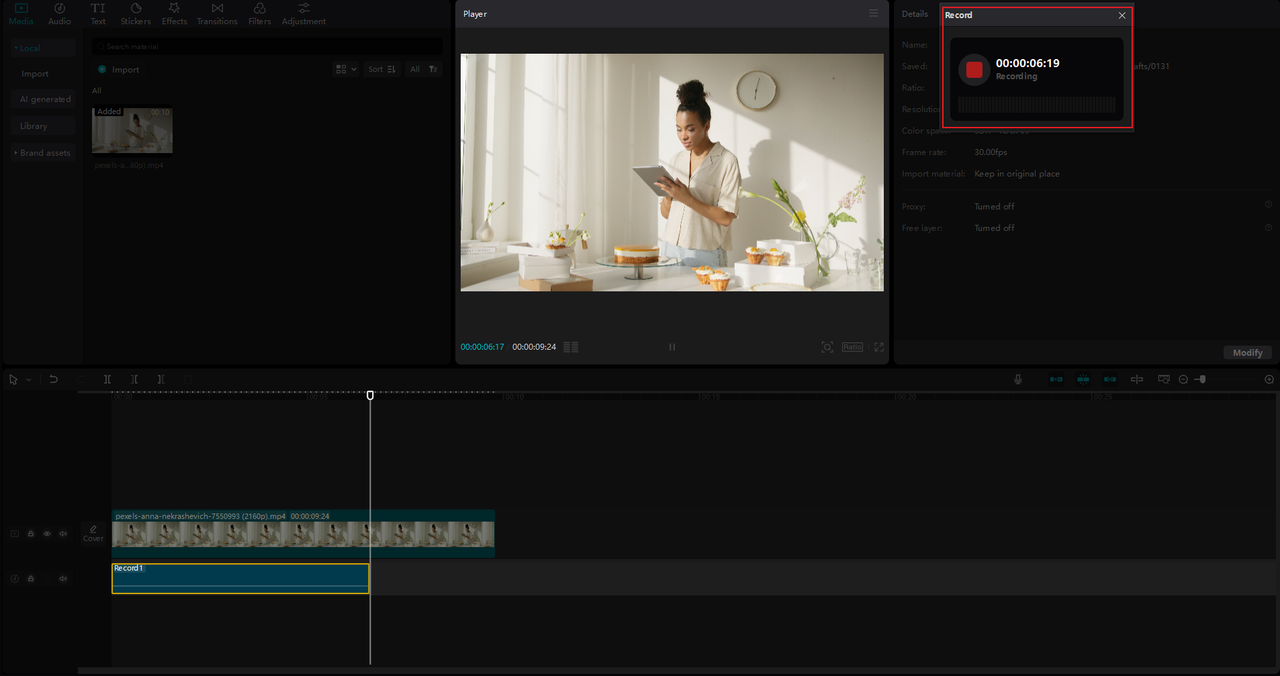
Task: Open the Ratio selector in Player
Action: (852, 347)
